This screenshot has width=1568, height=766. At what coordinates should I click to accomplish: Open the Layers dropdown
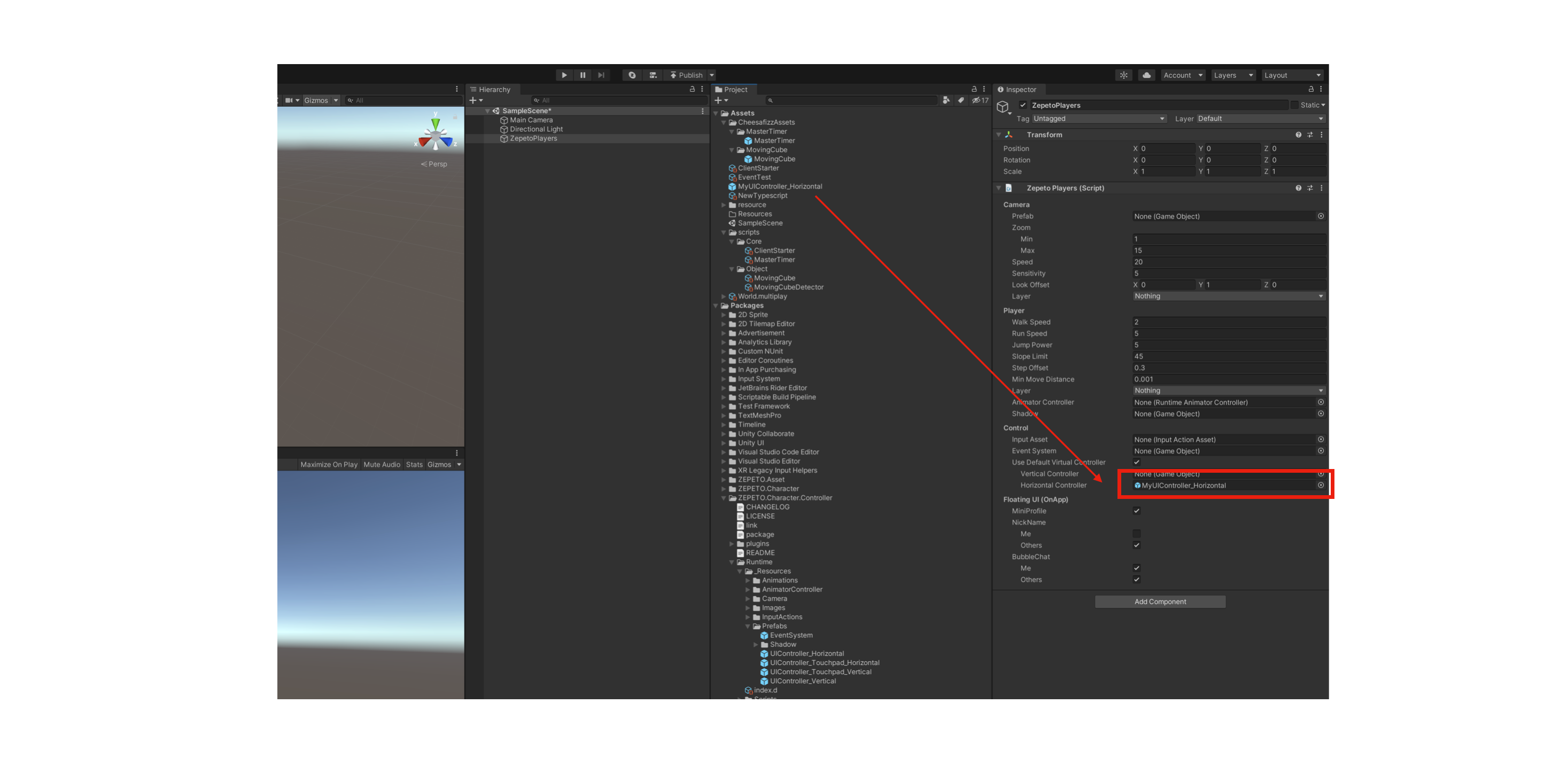coord(1232,75)
